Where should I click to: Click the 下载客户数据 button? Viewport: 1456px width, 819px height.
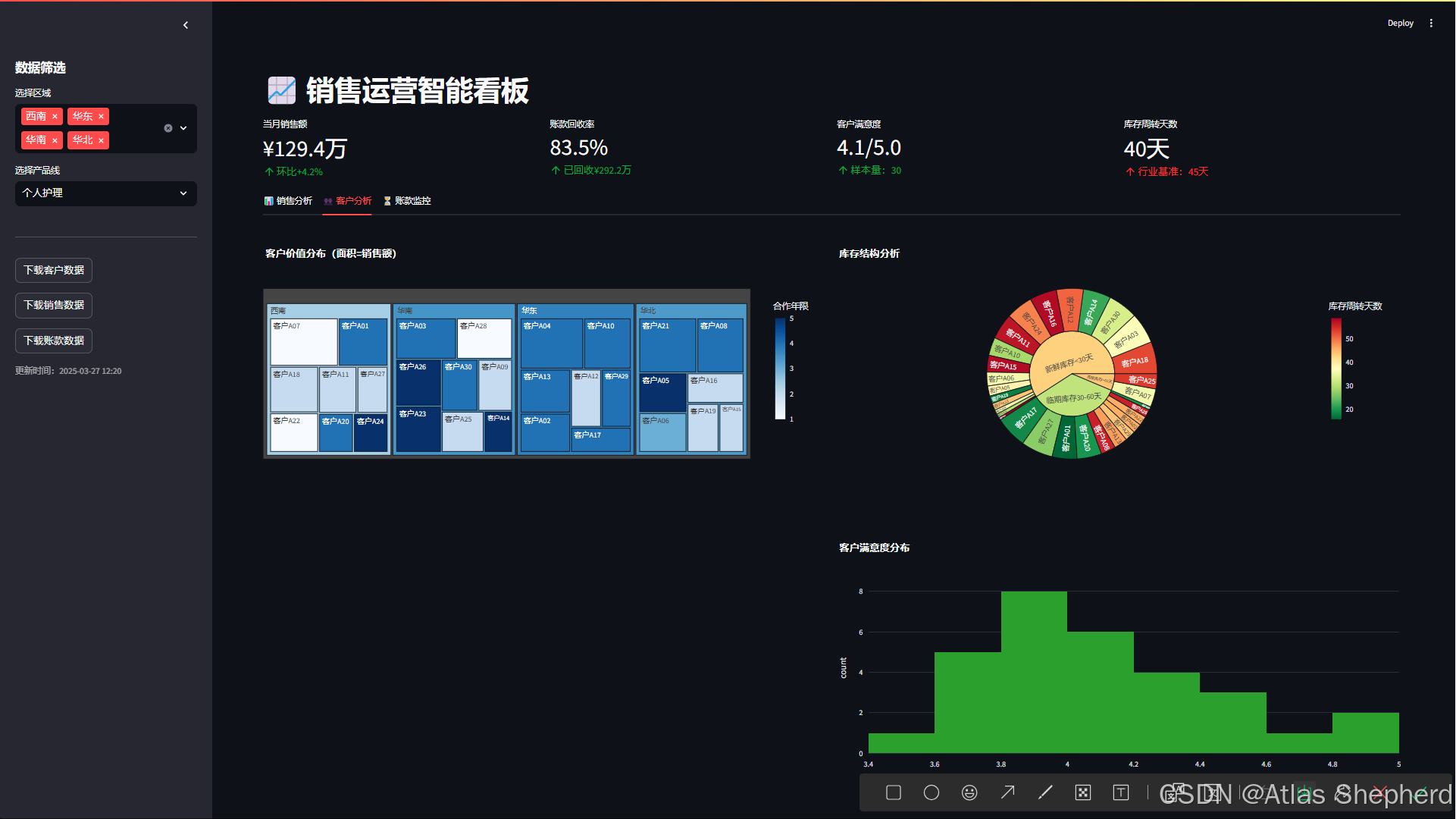54,270
